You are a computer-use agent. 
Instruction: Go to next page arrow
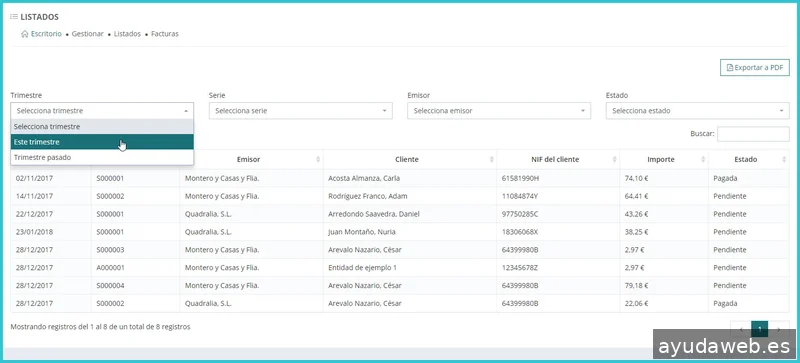coord(779,329)
